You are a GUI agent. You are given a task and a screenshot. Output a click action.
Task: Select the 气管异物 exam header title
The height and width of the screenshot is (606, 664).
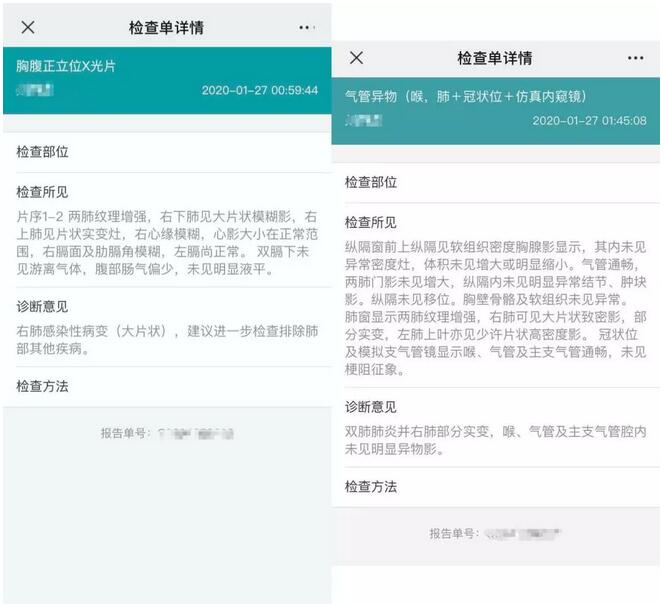coord(466,96)
